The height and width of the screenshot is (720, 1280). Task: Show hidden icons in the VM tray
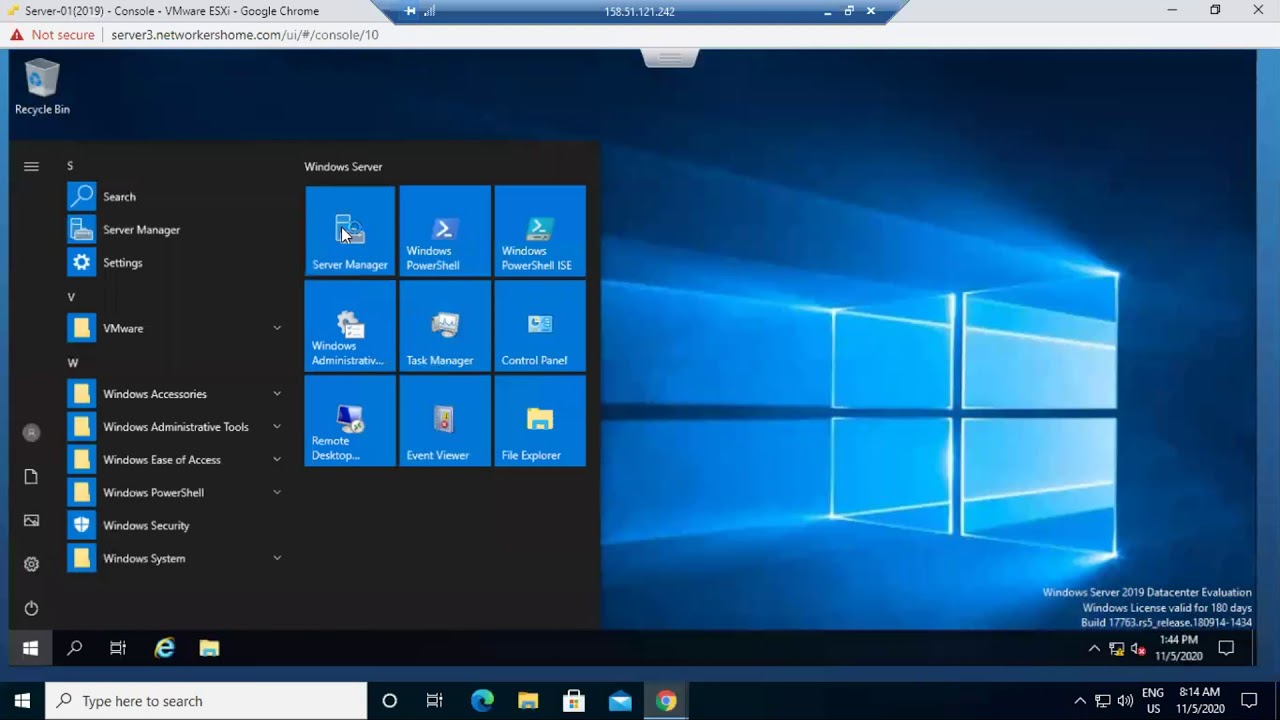point(1094,649)
